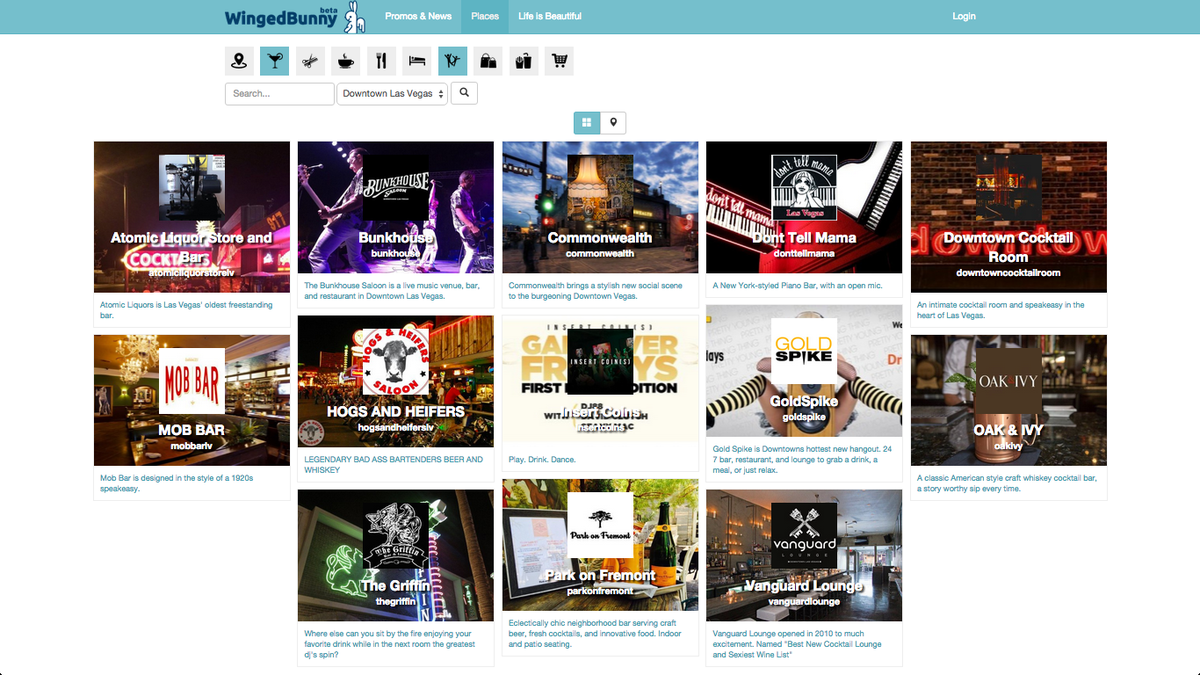Click the magnifier search button
This screenshot has height=675, width=1200.
pyautogui.click(x=464, y=93)
